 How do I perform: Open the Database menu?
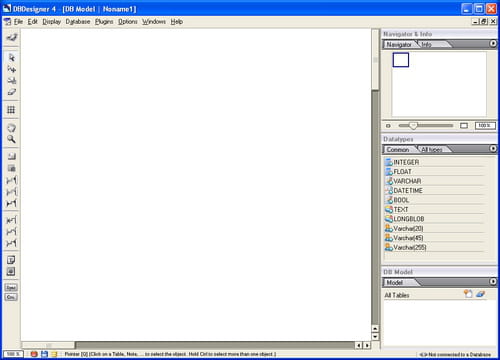[78, 22]
